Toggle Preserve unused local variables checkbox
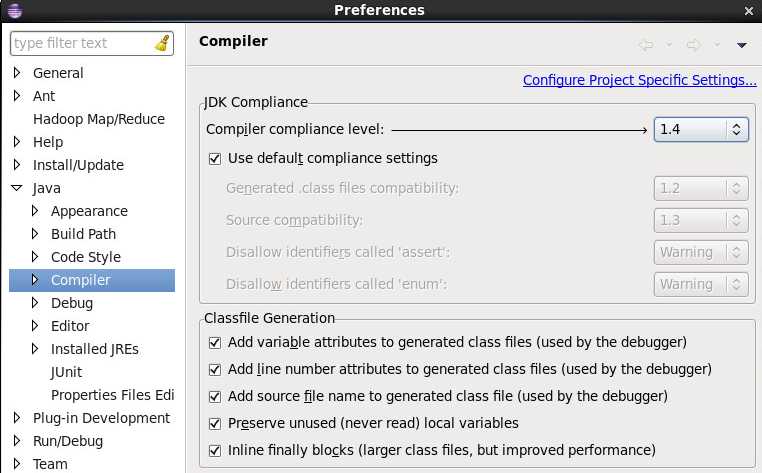This screenshot has height=473, width=762. click(x=215, y=424)
